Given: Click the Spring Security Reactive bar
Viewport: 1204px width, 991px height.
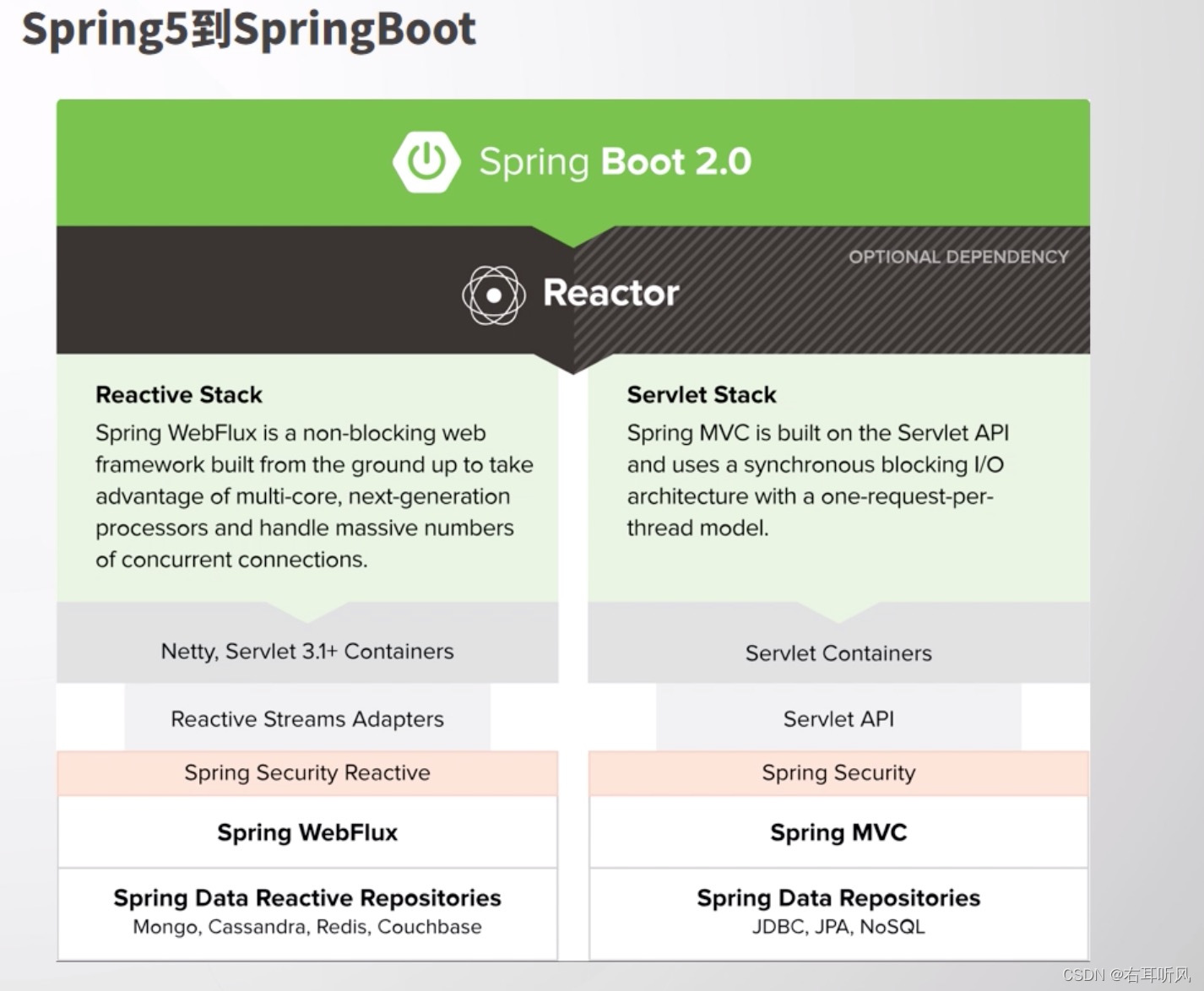Looking at the screenshot, I should [307, 773].
